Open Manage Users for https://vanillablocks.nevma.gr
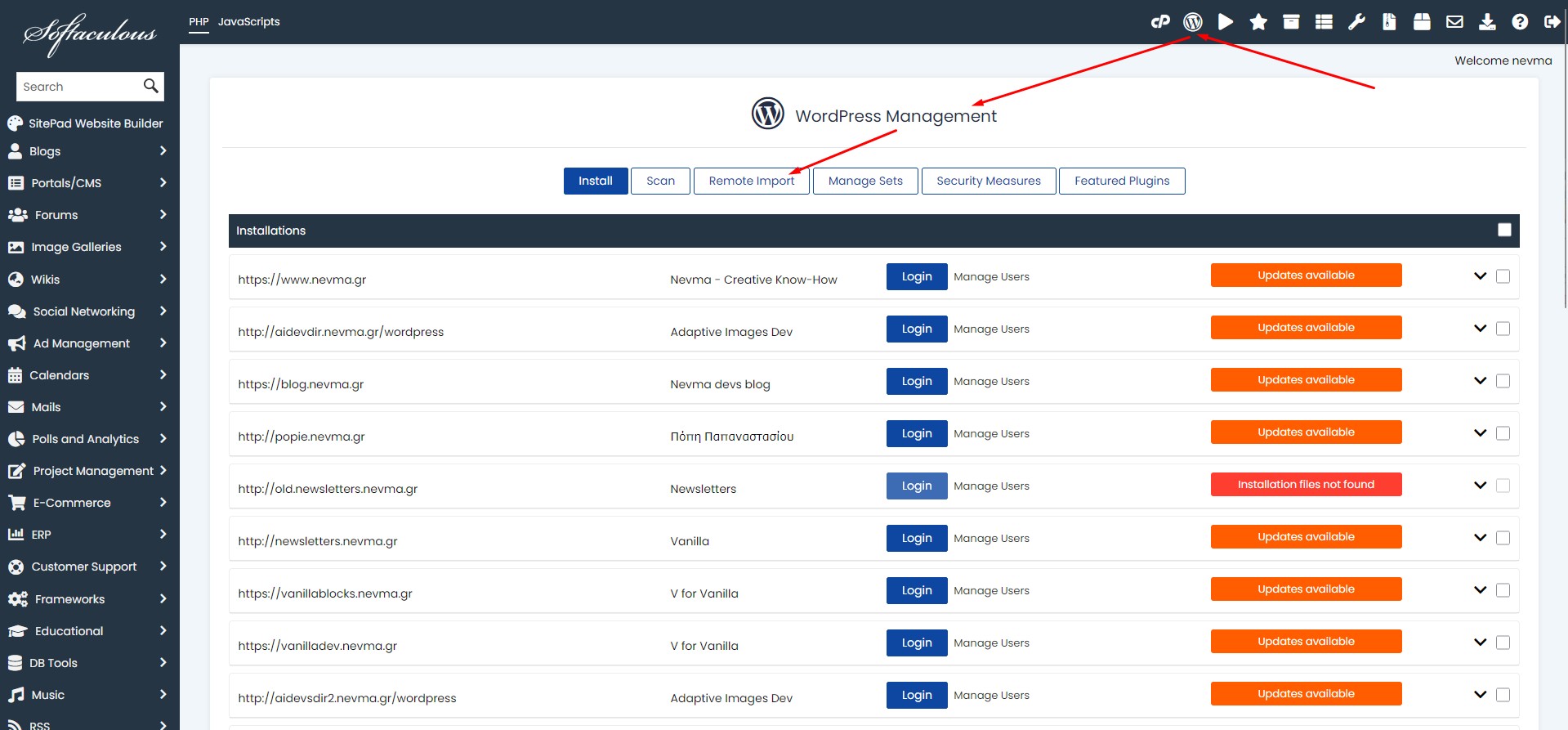Viewport: 1568px width, 730px height. 991,590
